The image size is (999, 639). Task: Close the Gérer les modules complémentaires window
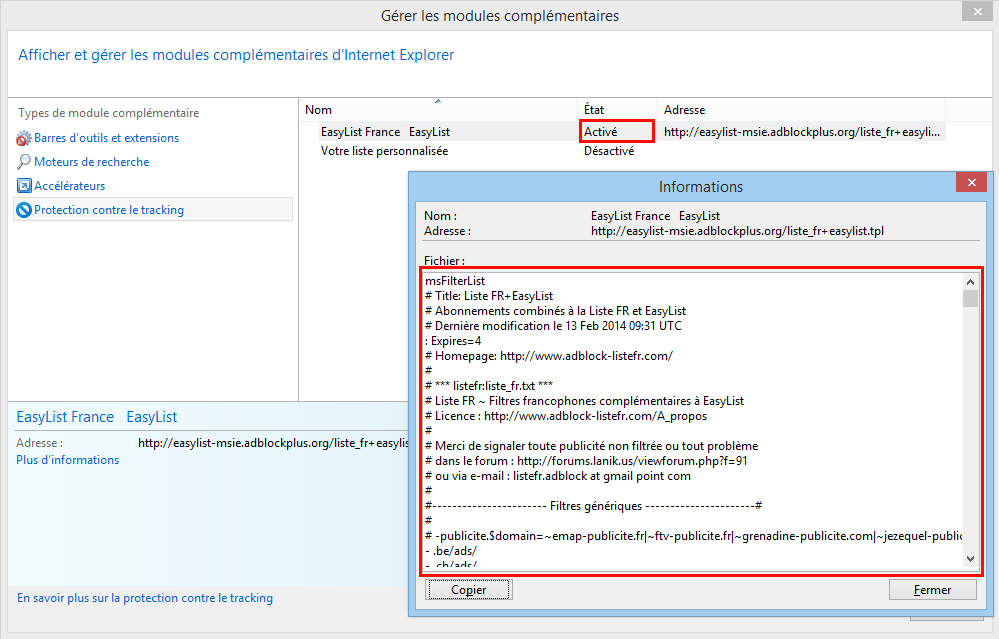pyautogui.click(x=978, y=11)
